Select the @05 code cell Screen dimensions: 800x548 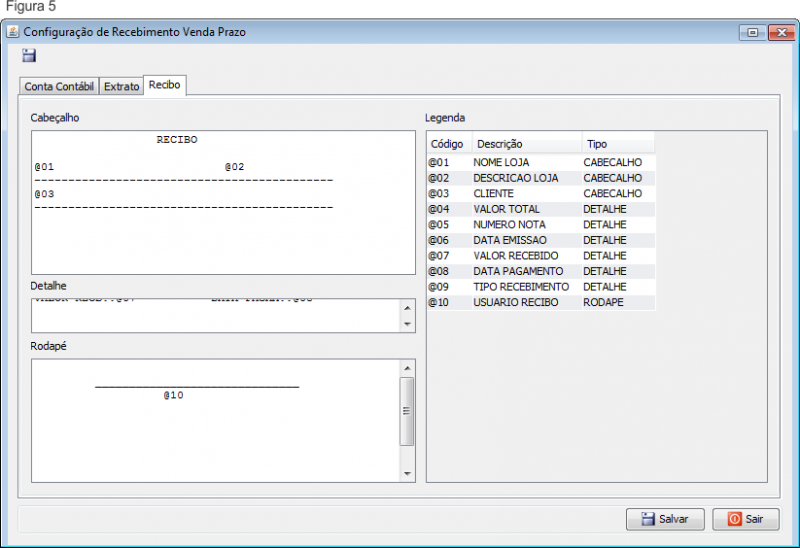(x=449, y=225)
